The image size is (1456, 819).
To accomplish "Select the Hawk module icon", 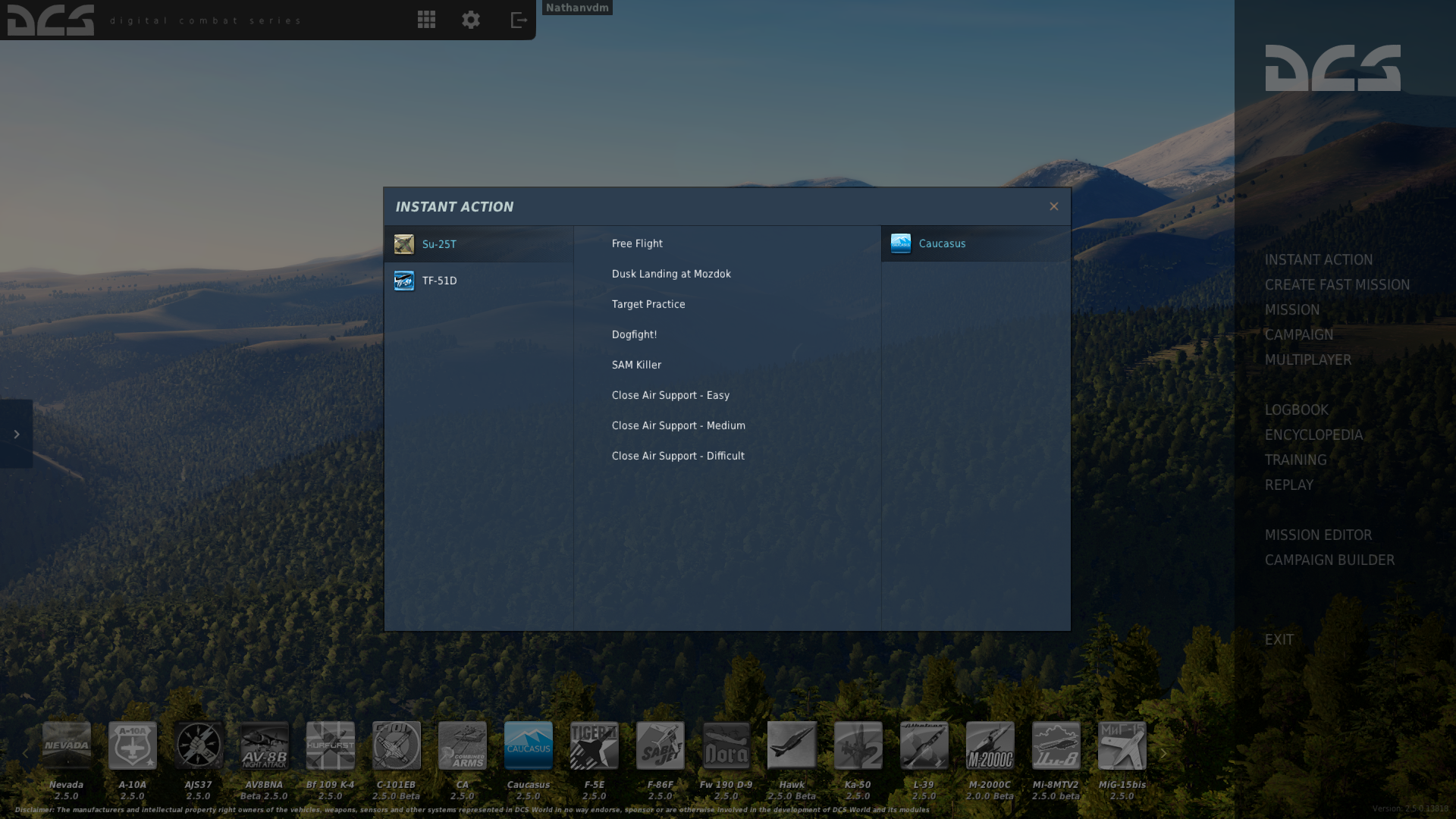I will point(792,745).
